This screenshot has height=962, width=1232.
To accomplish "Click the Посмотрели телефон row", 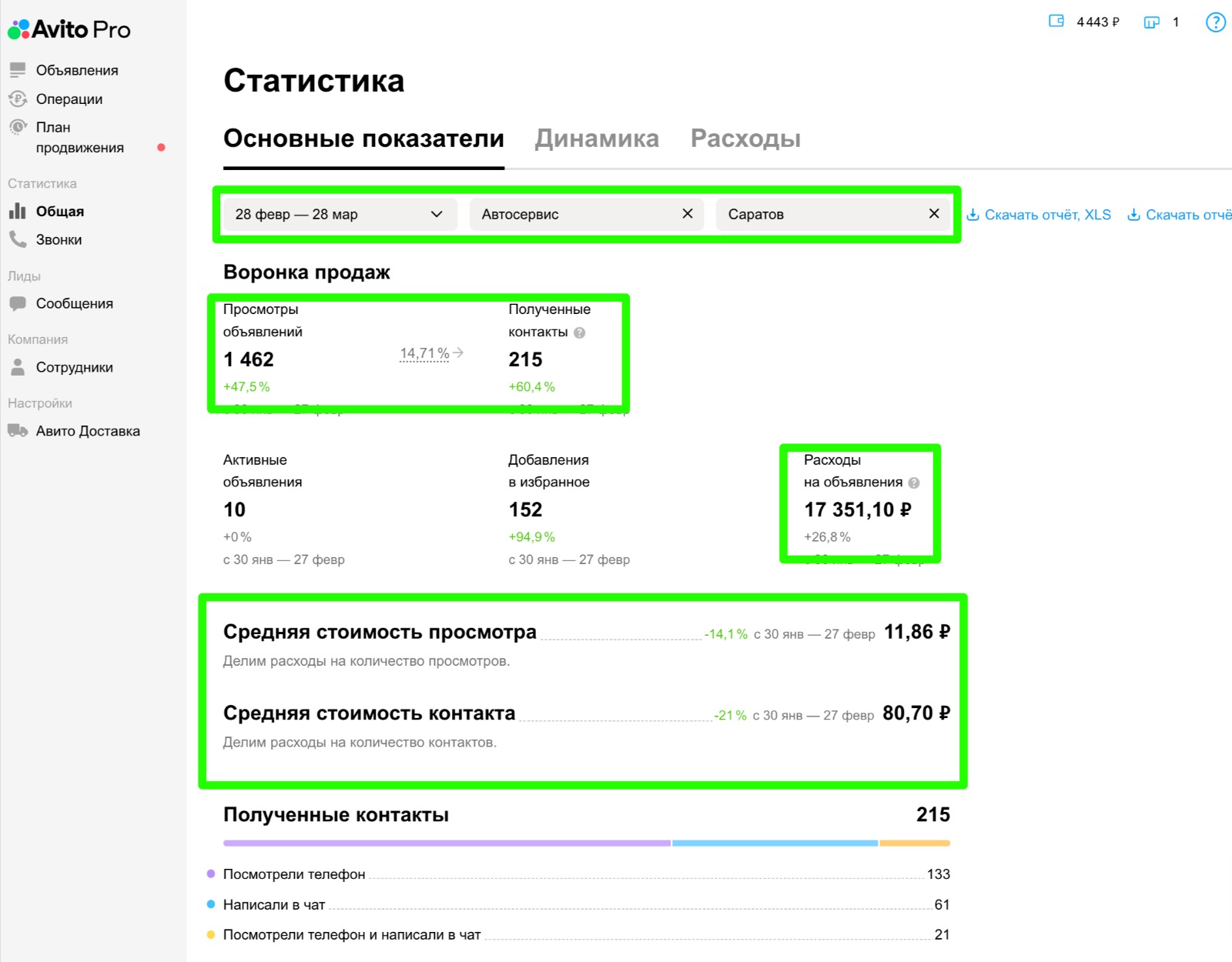I will [x=578, y=874].
